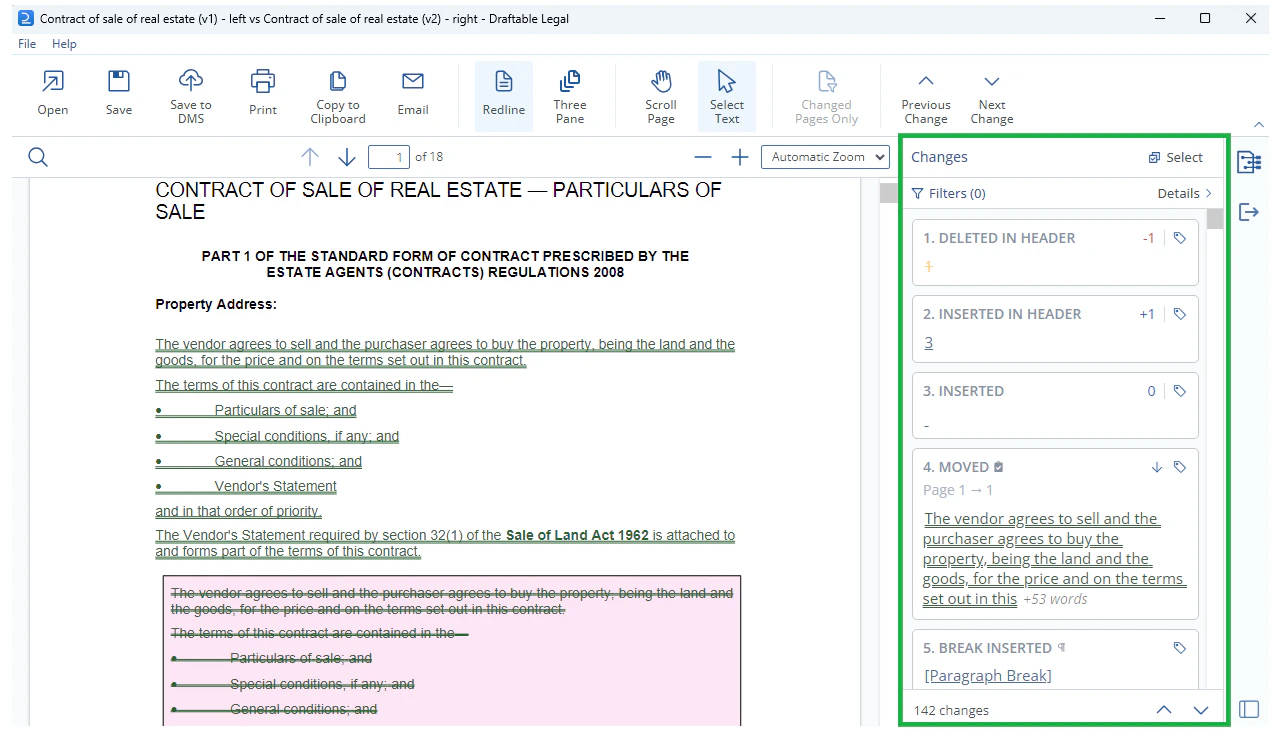Click the [Paragraph Break] link
This screenshot has height=731, width=1275.
987,676
